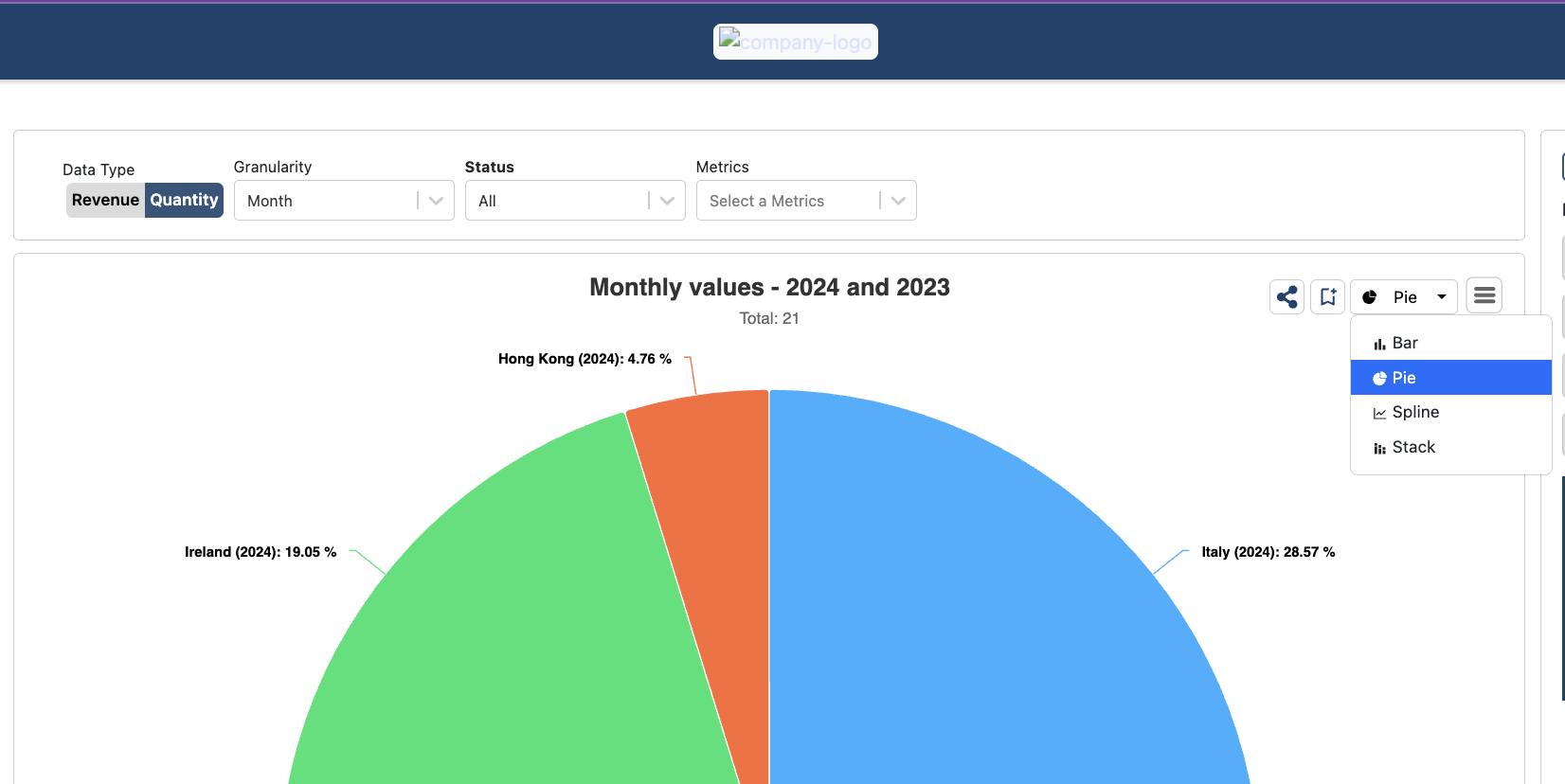Switch data type to Quantity
Viewport: 1565px width, 784px height.
click(x=184, y=200)
